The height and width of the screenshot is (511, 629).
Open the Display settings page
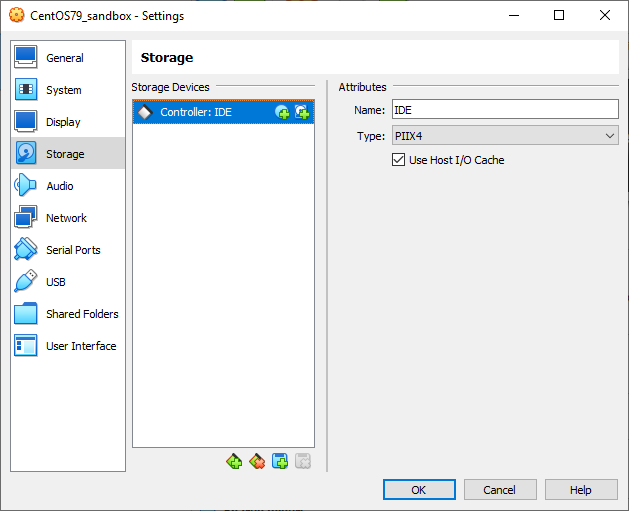pos(63,122)
